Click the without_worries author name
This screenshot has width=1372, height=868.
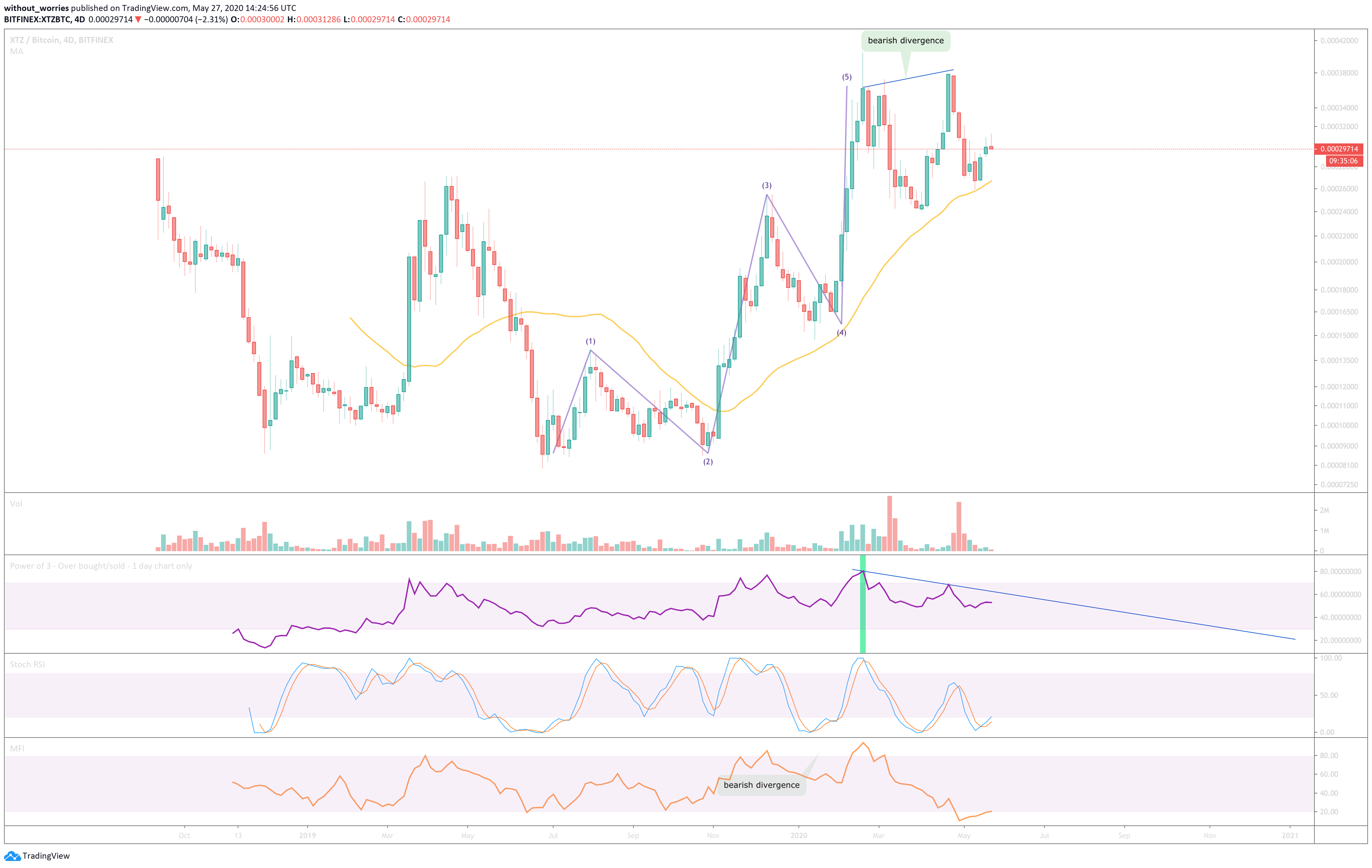point(37,8)
